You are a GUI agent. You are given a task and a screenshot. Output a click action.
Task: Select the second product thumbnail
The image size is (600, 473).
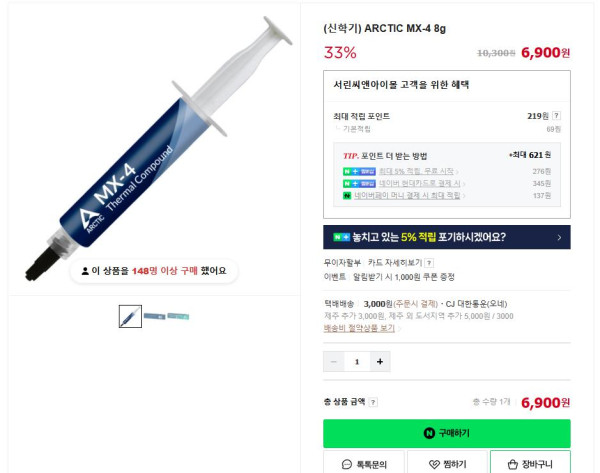155,316
